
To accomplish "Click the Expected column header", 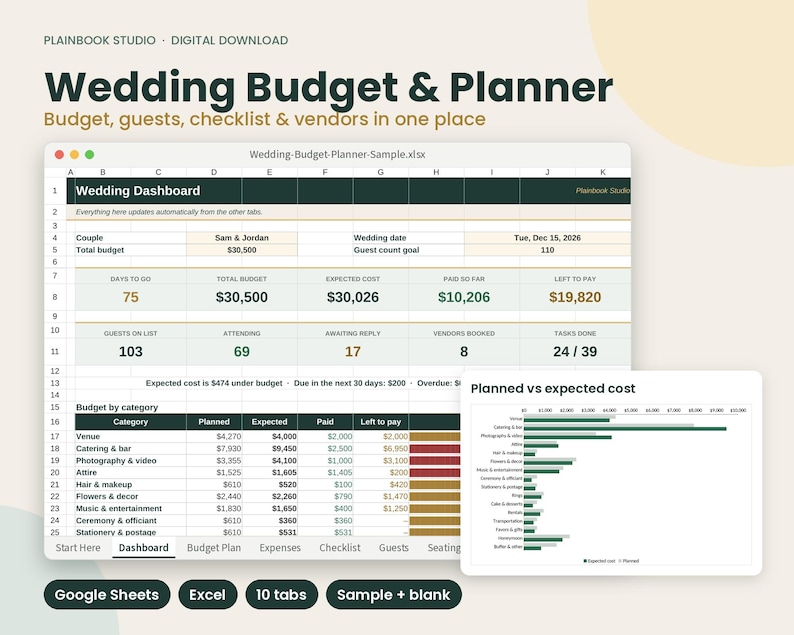I will coord(269,422).
